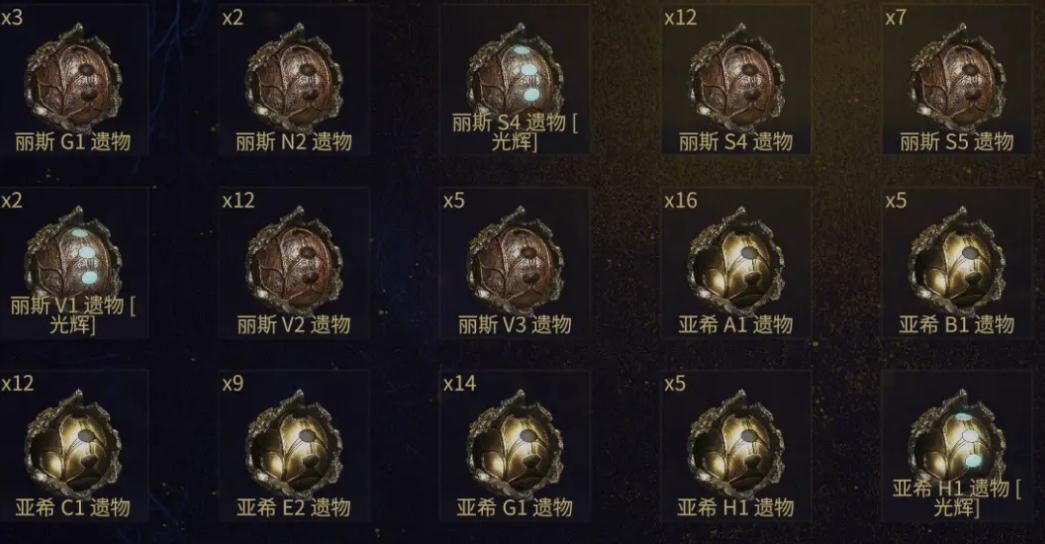This screenshot has width=1045, height=544.
Task: Click the 丽斯 G1 遗物 name label
Action: pyautogui.click(x=73, y=141)
